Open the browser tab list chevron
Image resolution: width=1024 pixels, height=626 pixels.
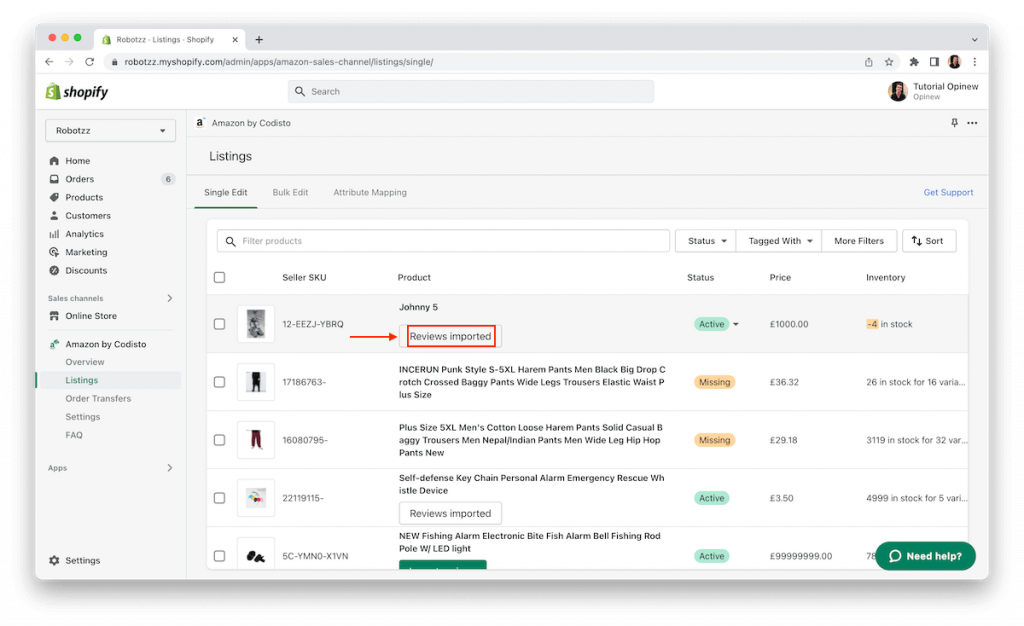pos(974,40)
